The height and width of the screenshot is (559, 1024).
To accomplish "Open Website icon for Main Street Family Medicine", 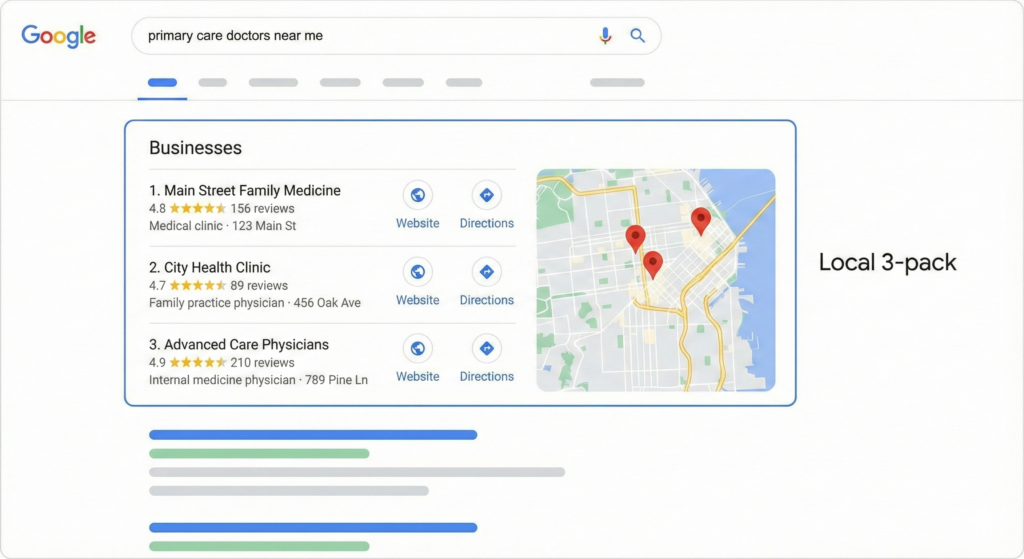I will pyautogui.click(x=417, y=195).
